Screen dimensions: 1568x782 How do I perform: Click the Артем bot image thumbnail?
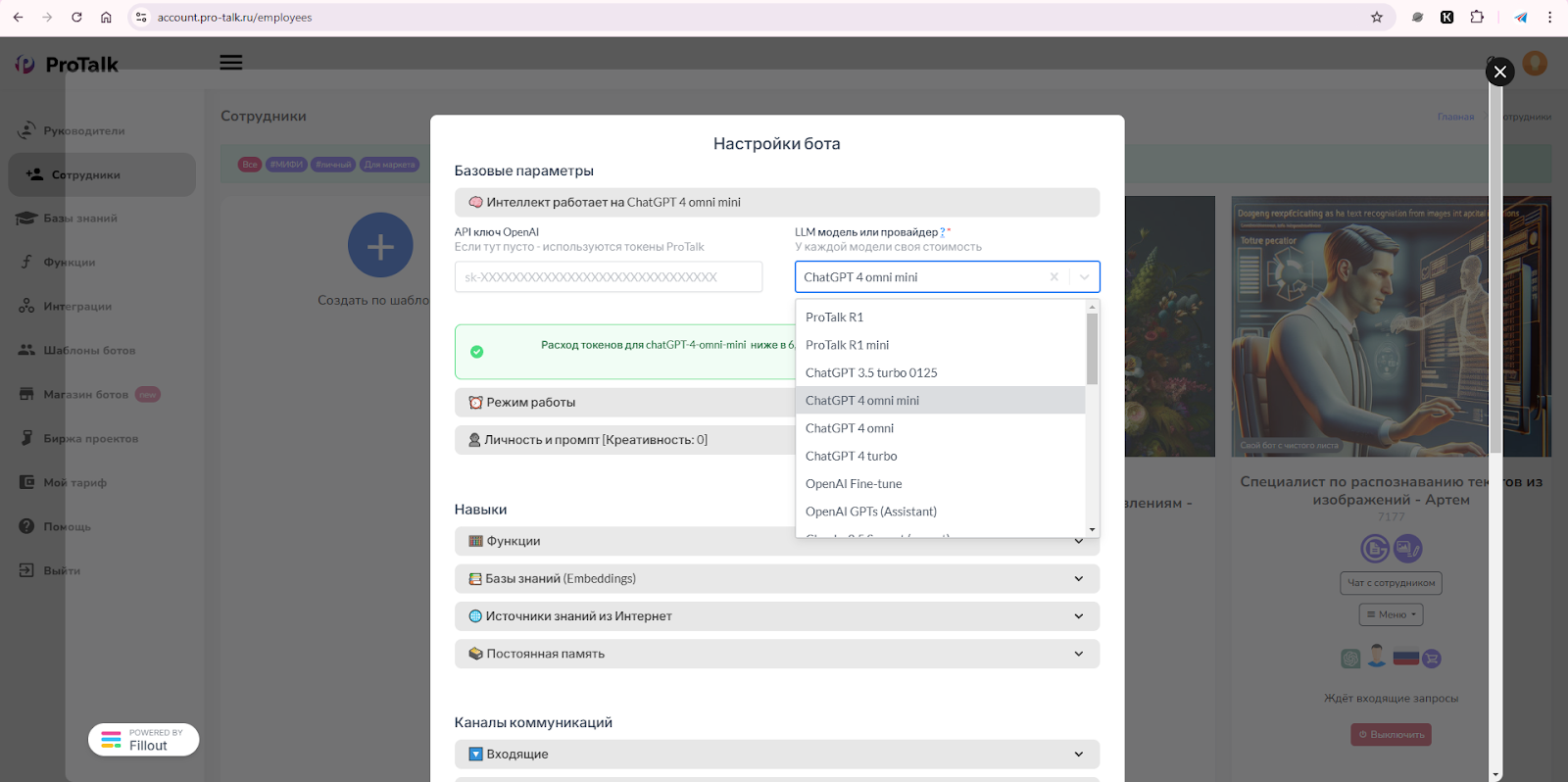click(x=1392, y=325)
